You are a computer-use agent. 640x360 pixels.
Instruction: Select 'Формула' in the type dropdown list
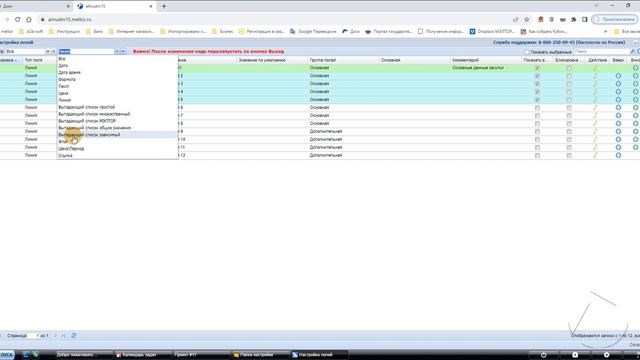117,79
